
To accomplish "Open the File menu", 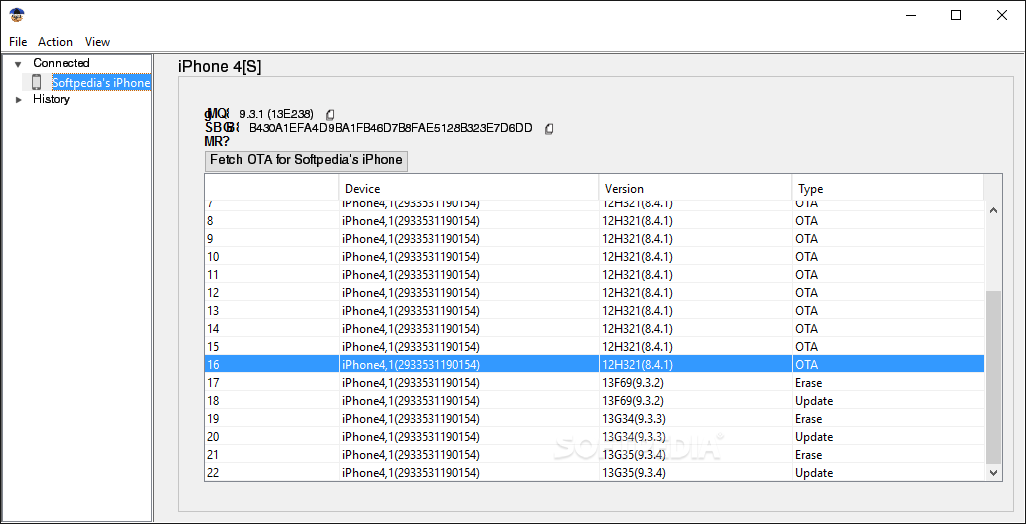I will click(18, 42).
